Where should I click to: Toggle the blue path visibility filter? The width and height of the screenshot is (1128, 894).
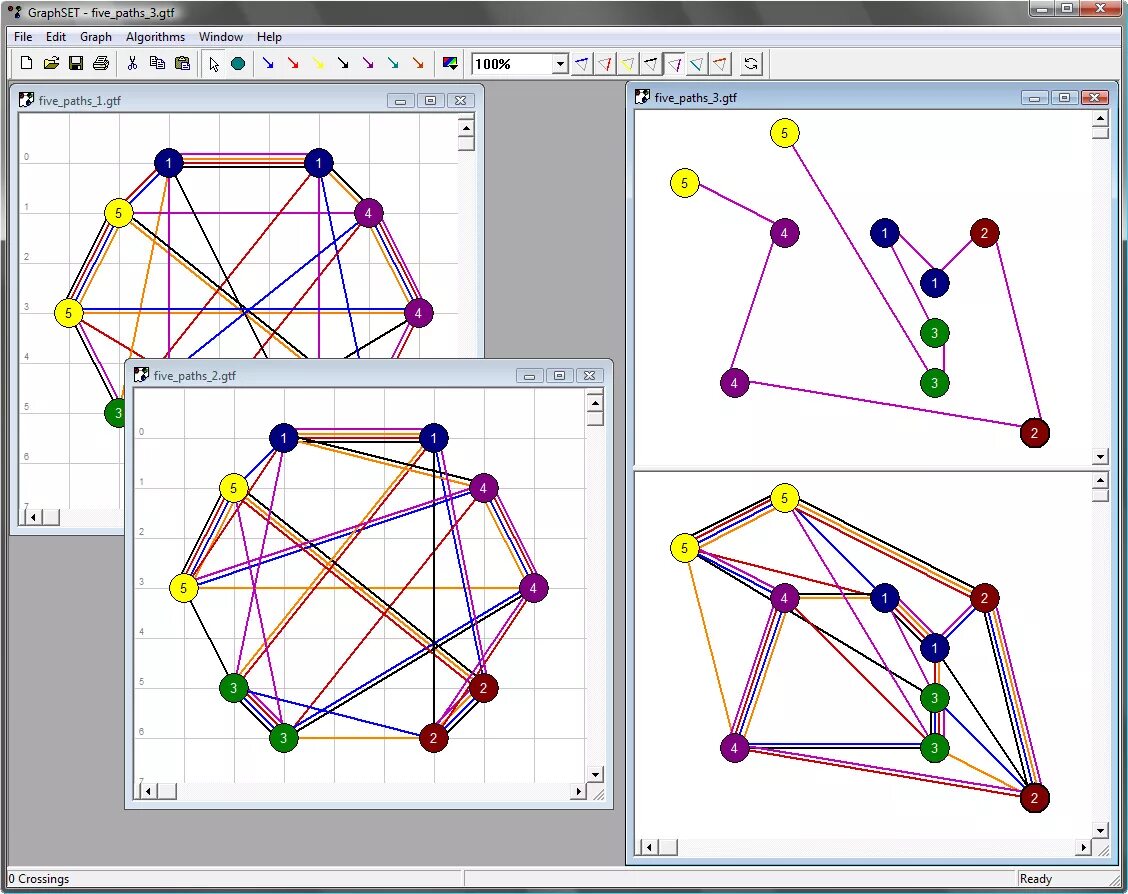tap(582, 64)
